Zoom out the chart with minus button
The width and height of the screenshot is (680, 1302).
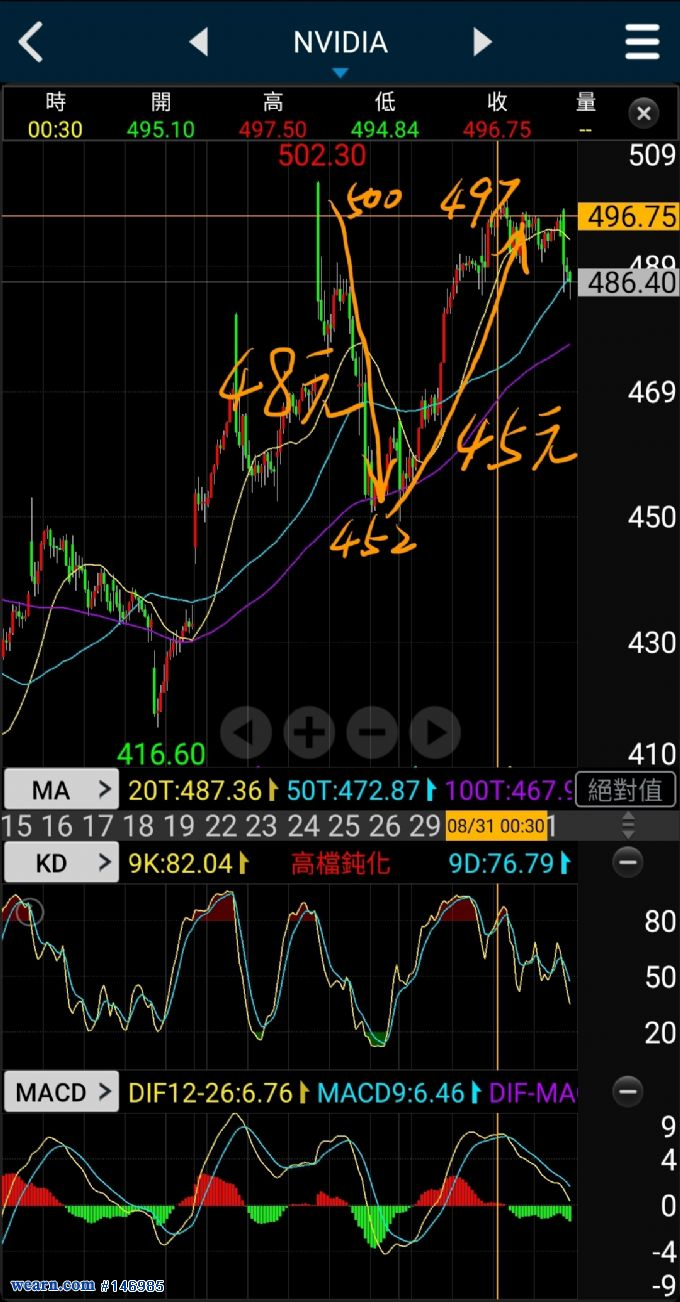[372, 733]
